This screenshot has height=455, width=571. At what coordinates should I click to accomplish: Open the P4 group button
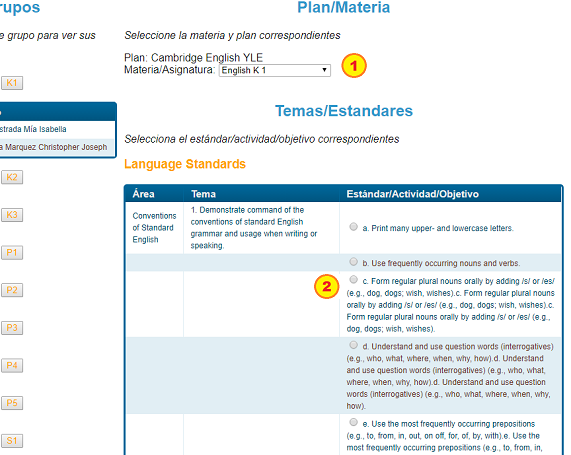(x=12, y=365)
